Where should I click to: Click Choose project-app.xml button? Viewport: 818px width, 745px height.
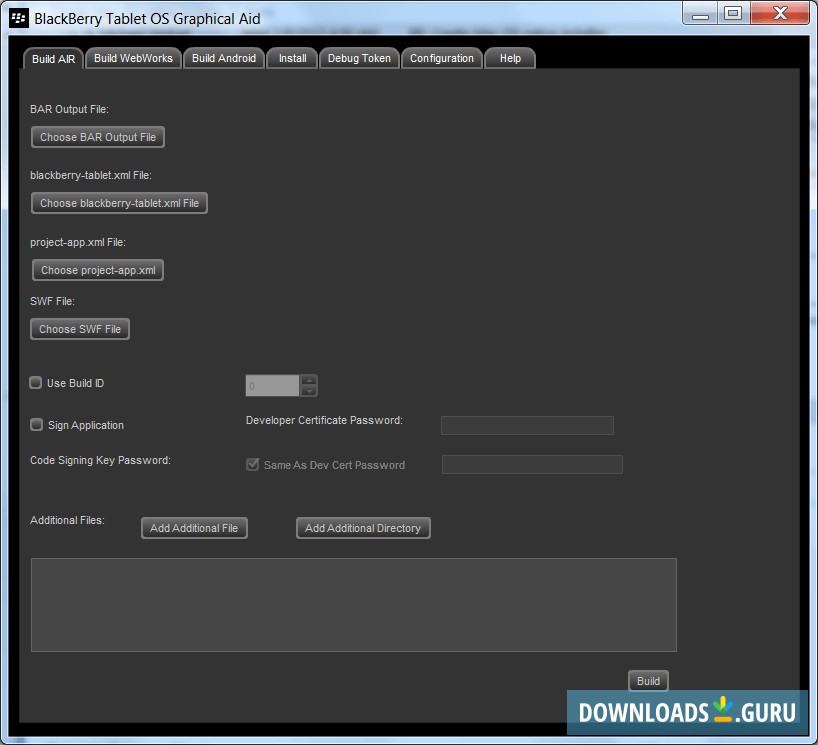[98, 270]
